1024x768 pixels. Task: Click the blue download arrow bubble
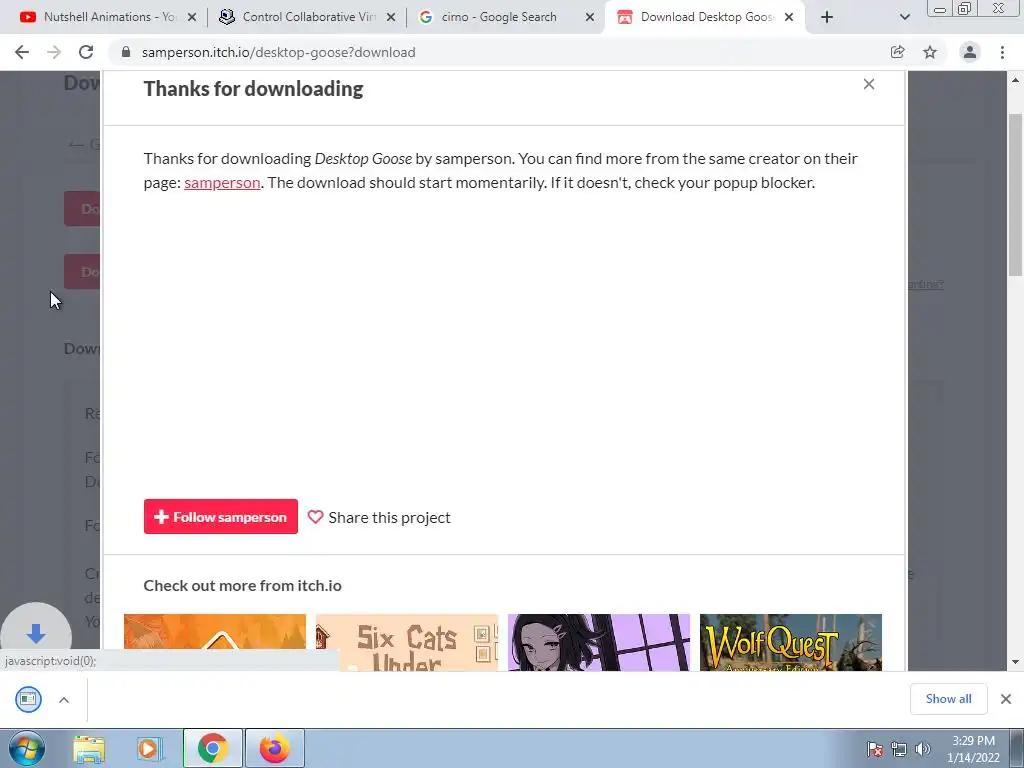[x=36, y=631]
